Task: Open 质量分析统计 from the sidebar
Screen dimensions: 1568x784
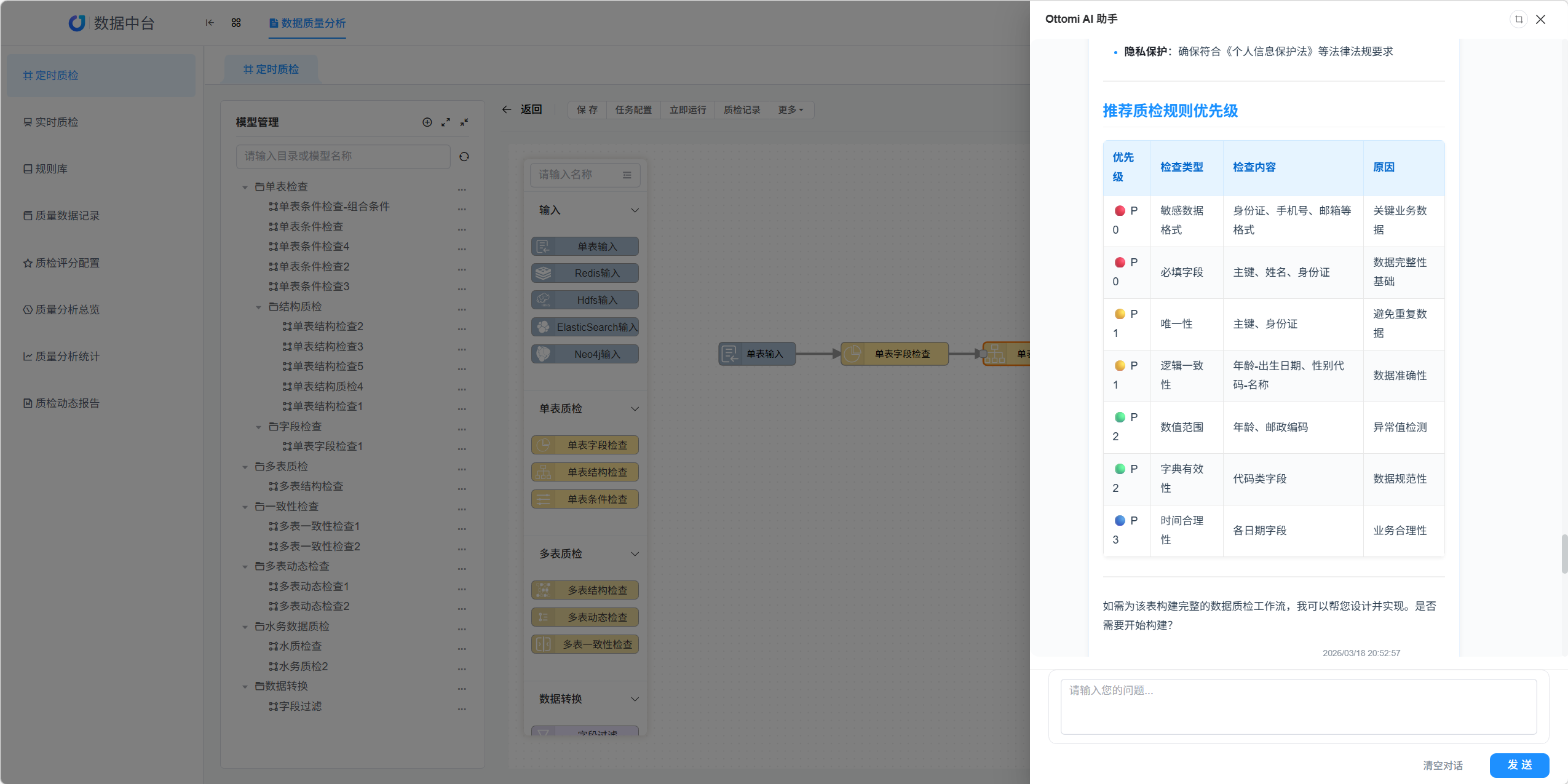Action: (68, 356)
